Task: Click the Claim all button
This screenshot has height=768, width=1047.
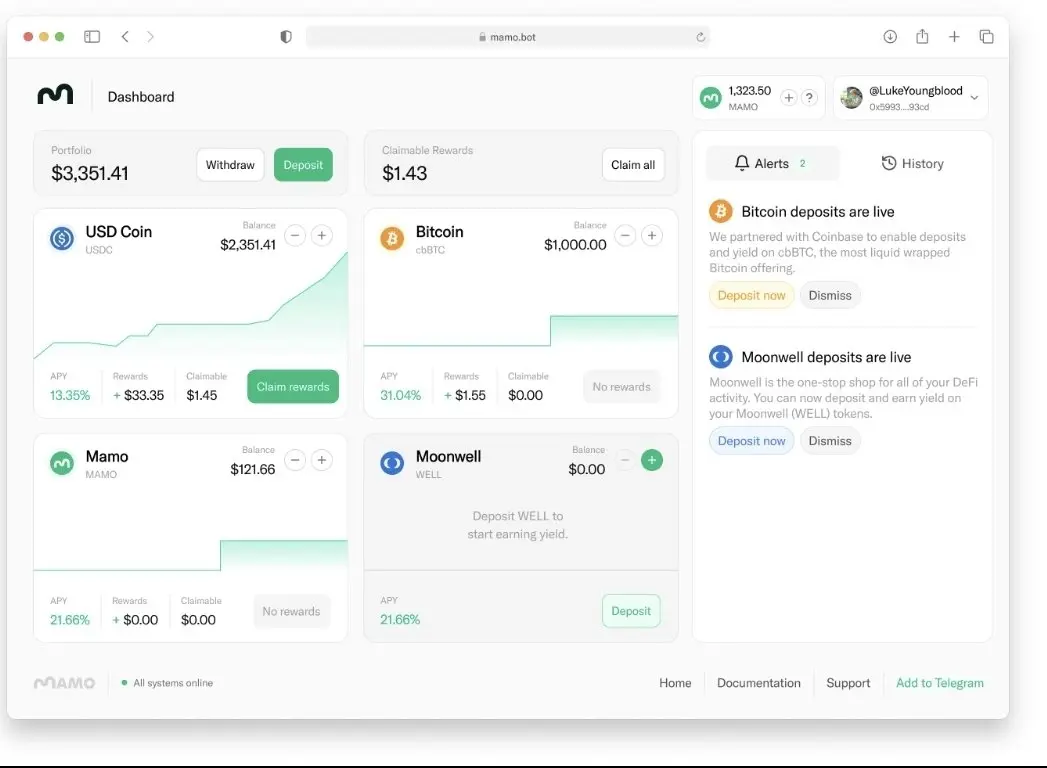Action: pyautogui.click(x=633, y=165)
